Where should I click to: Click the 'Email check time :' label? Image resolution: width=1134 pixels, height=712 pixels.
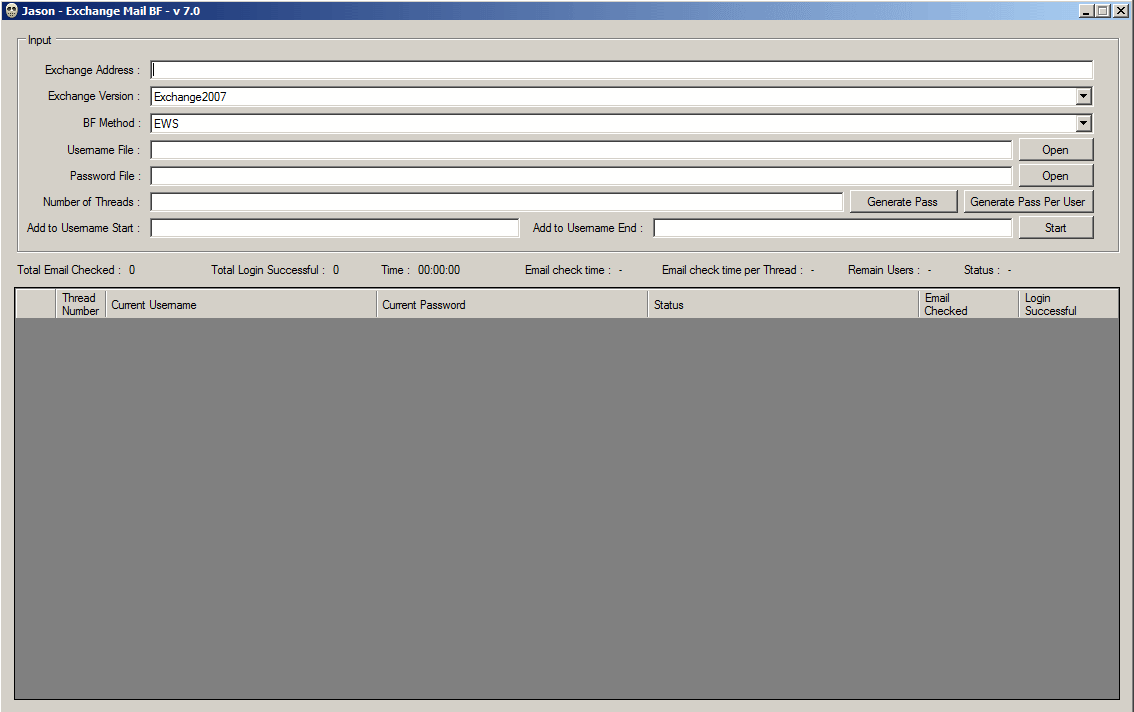pyautogui.click(x=568, y=270)
